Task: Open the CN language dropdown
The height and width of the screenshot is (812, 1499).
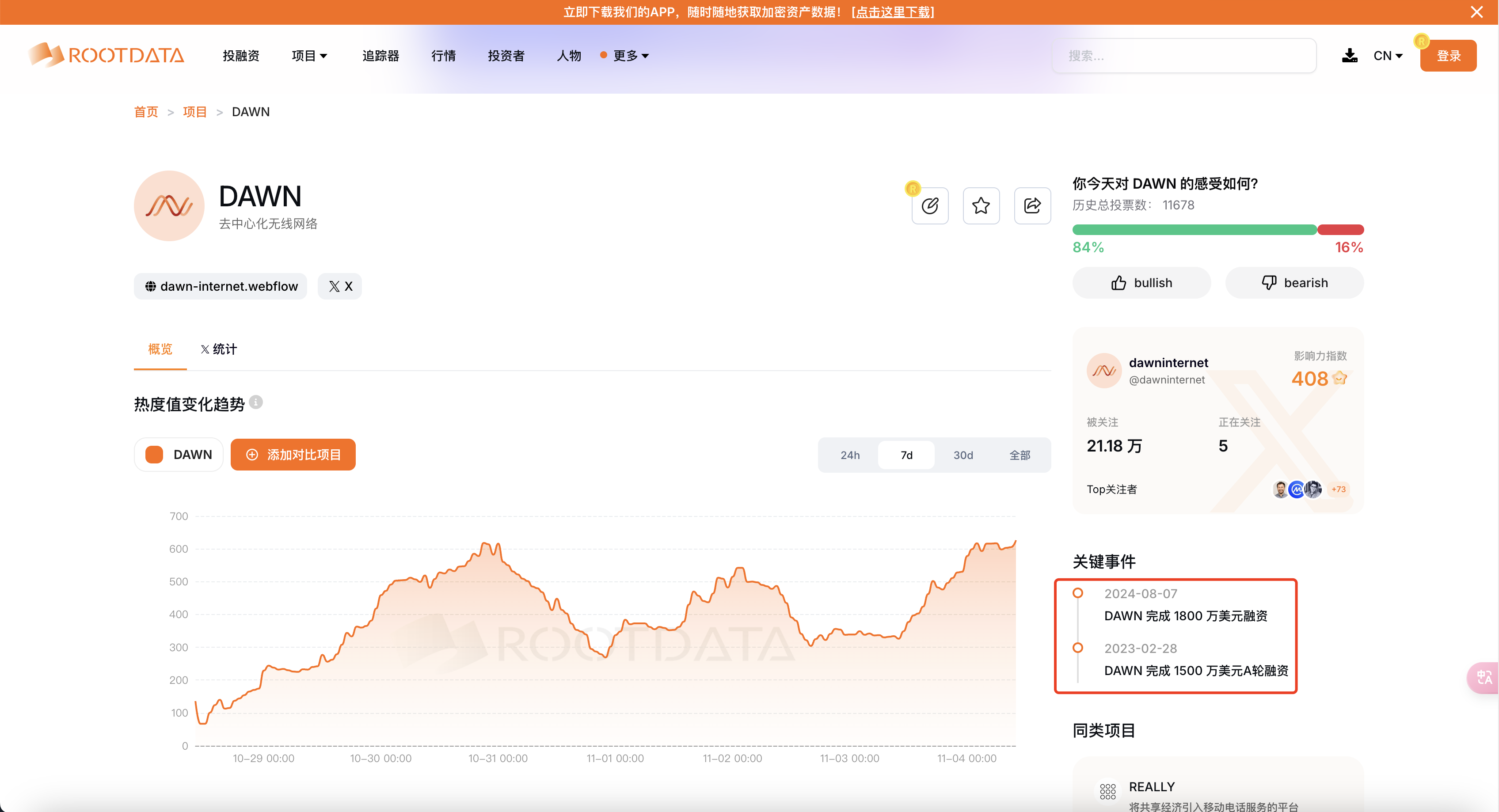Action: pyautogui.click(x=1388, y=55)
